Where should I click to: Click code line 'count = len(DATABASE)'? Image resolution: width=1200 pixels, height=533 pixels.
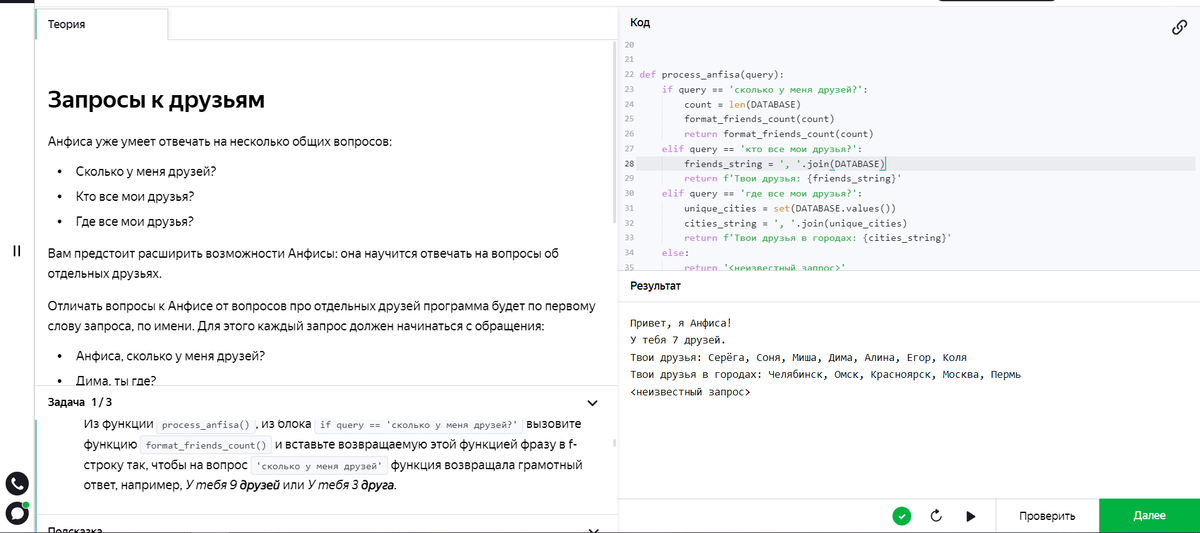pos(742,104)
